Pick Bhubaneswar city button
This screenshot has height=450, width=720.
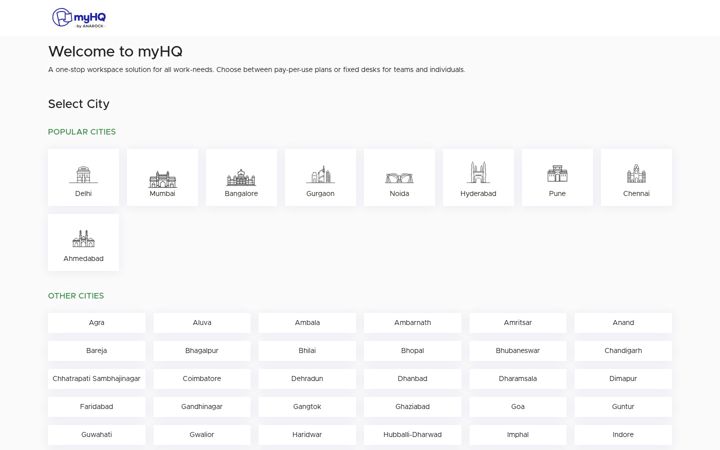click(518, 351)
